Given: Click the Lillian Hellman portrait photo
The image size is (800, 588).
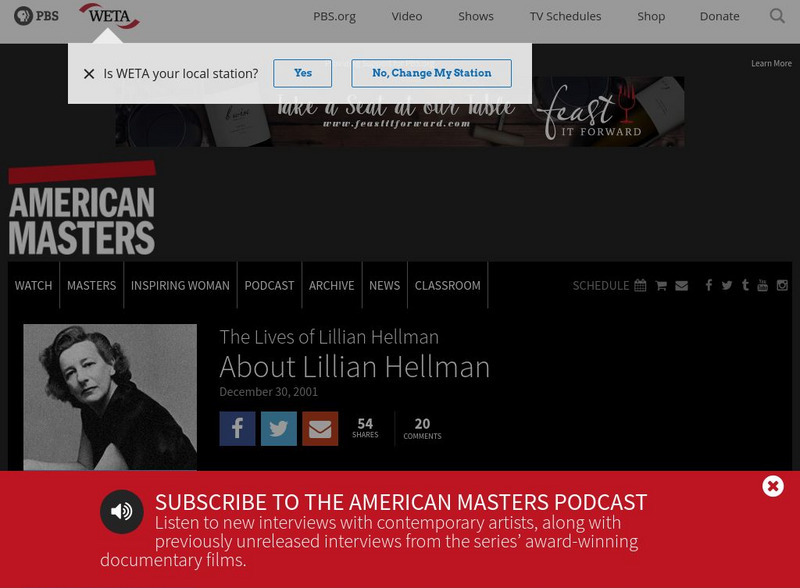Looking at the screenshot, I should [112, 398].
